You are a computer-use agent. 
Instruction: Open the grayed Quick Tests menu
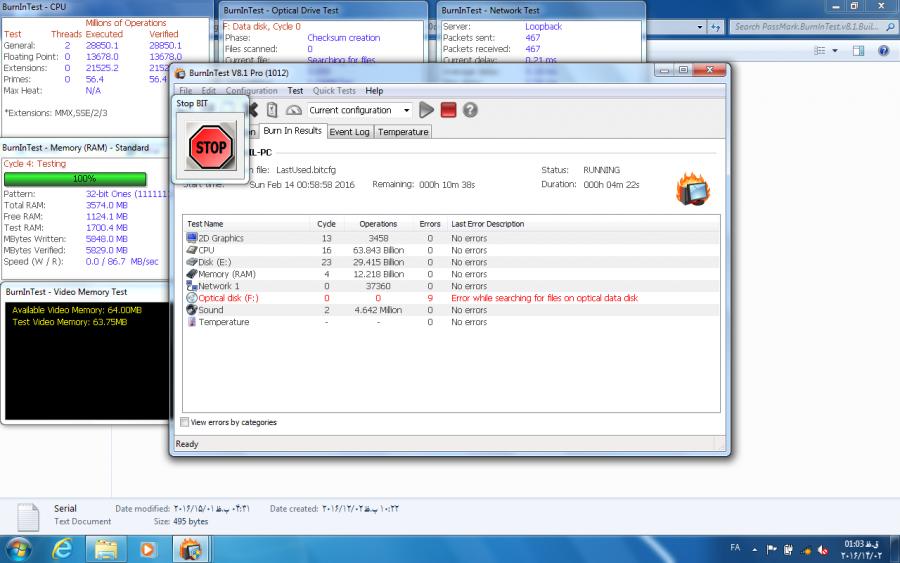[334, 91]
